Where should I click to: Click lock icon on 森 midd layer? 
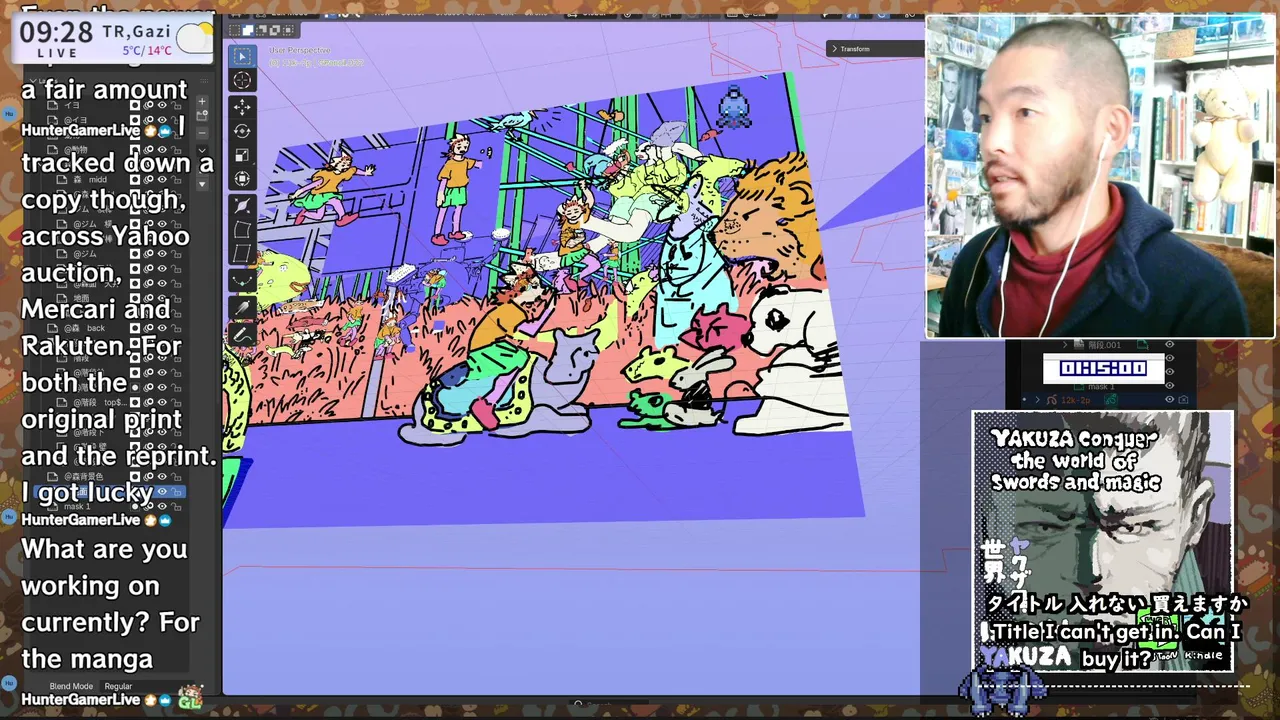click(174, 179)
